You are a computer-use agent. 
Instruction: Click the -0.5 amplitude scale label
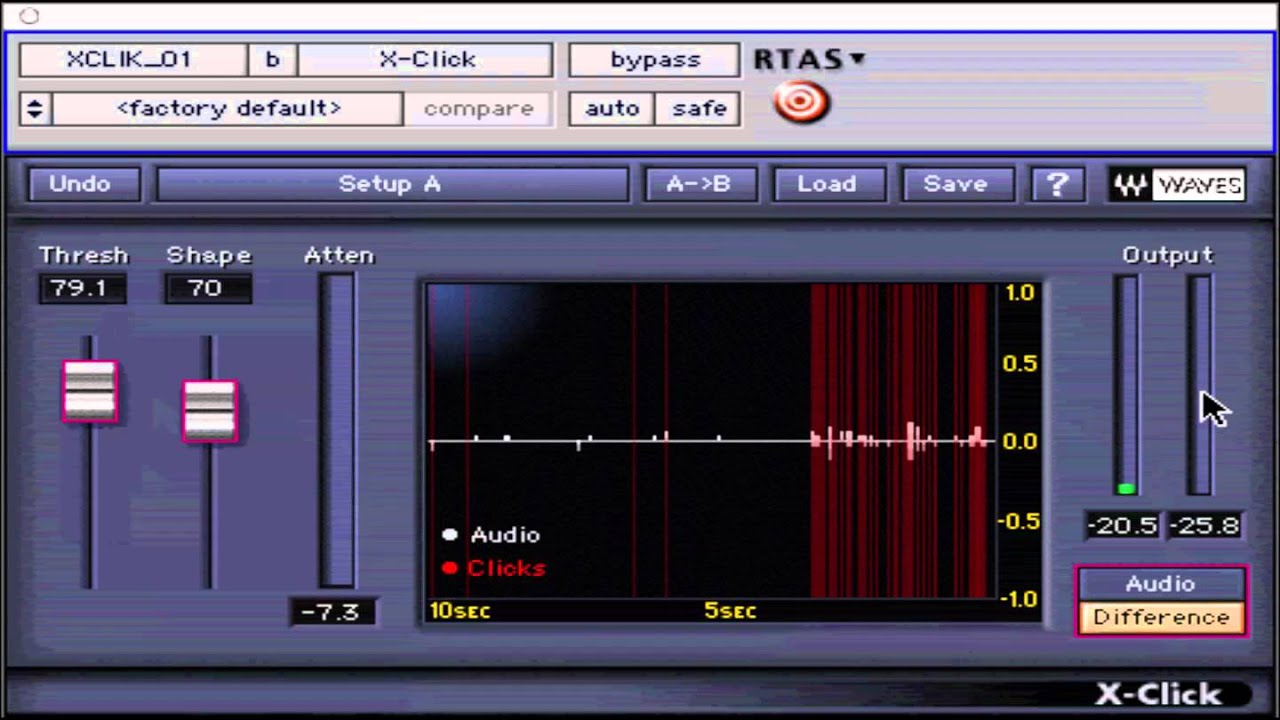pos(1017,521)
